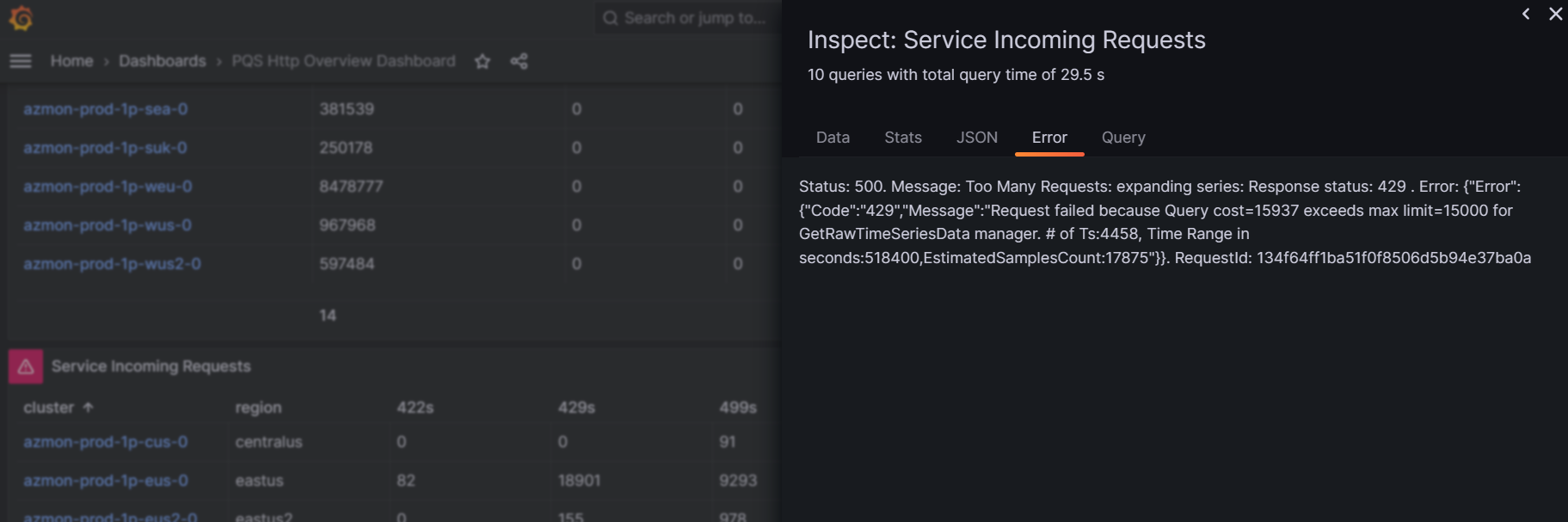Click the warning icon on Service Incoming Requests panel
Screen dimensions: 1568x522
[x=25, y=365]
